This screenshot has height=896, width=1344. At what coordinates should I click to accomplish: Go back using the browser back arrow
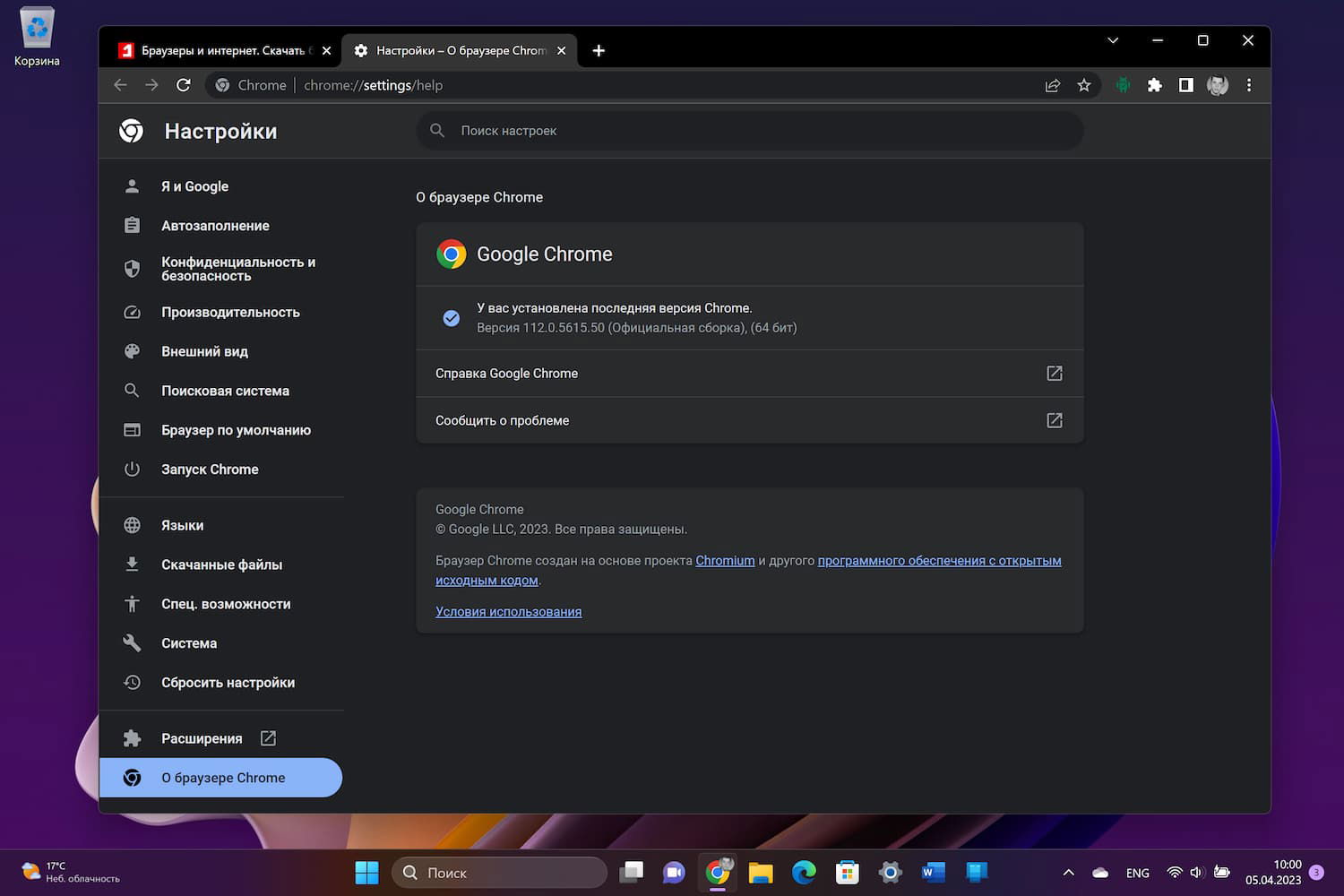pos(121,85)
